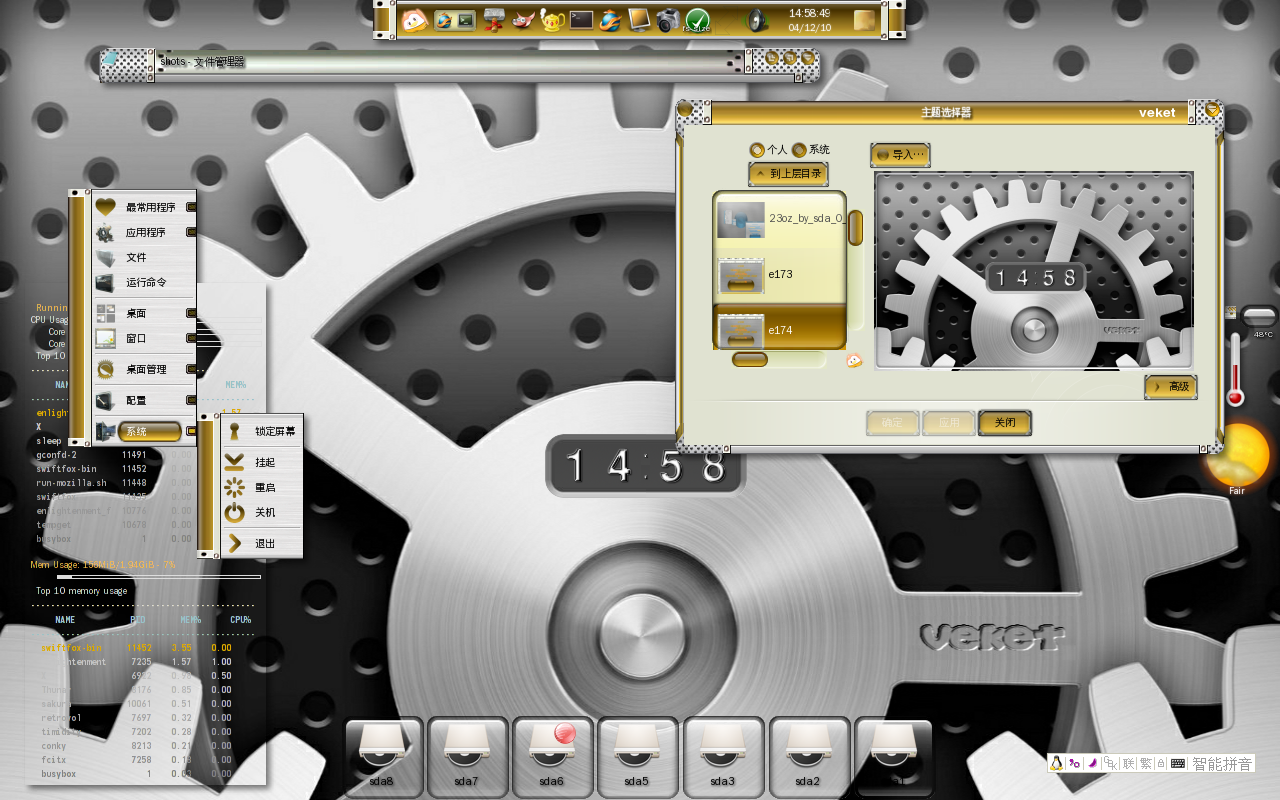Screen dimensions: 1280x800
Task: Click the desktop digital clock 14:58
Action: coord(646,466)
